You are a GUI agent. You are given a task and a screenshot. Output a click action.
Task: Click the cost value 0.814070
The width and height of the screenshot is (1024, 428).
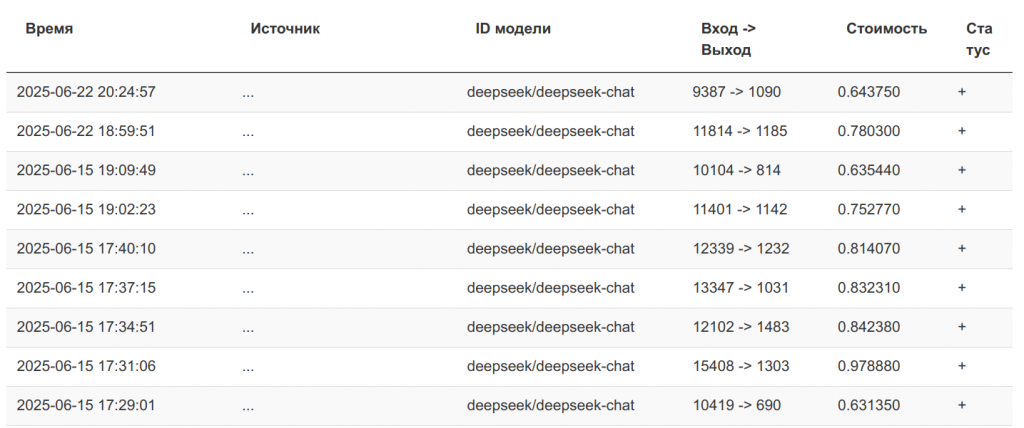tap(869, 249)
